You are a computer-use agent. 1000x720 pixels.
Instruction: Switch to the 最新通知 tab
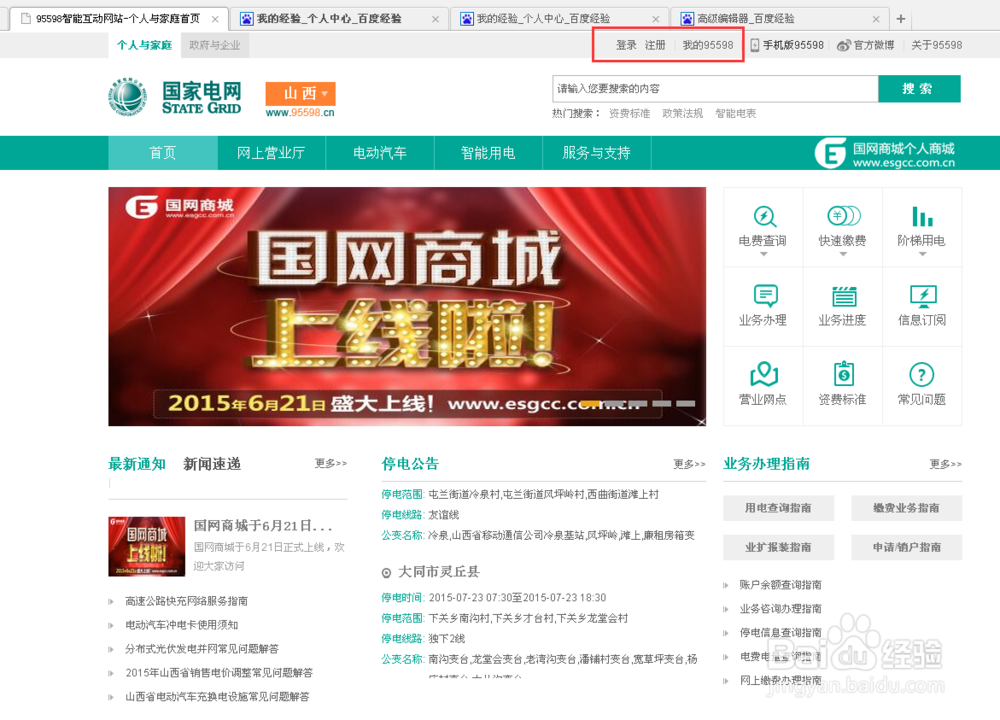point(137,464)
